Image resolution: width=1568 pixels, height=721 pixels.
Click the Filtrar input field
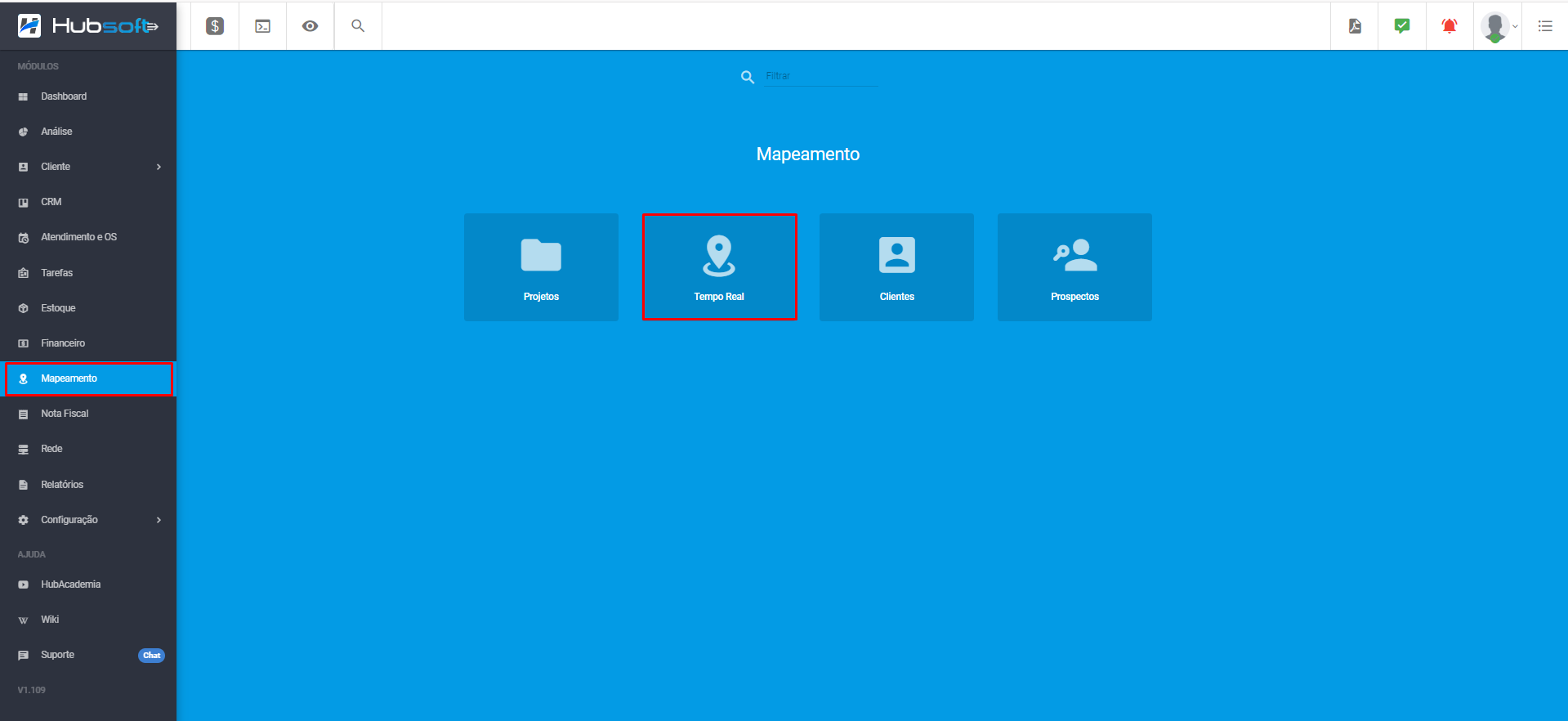point(821,76)
